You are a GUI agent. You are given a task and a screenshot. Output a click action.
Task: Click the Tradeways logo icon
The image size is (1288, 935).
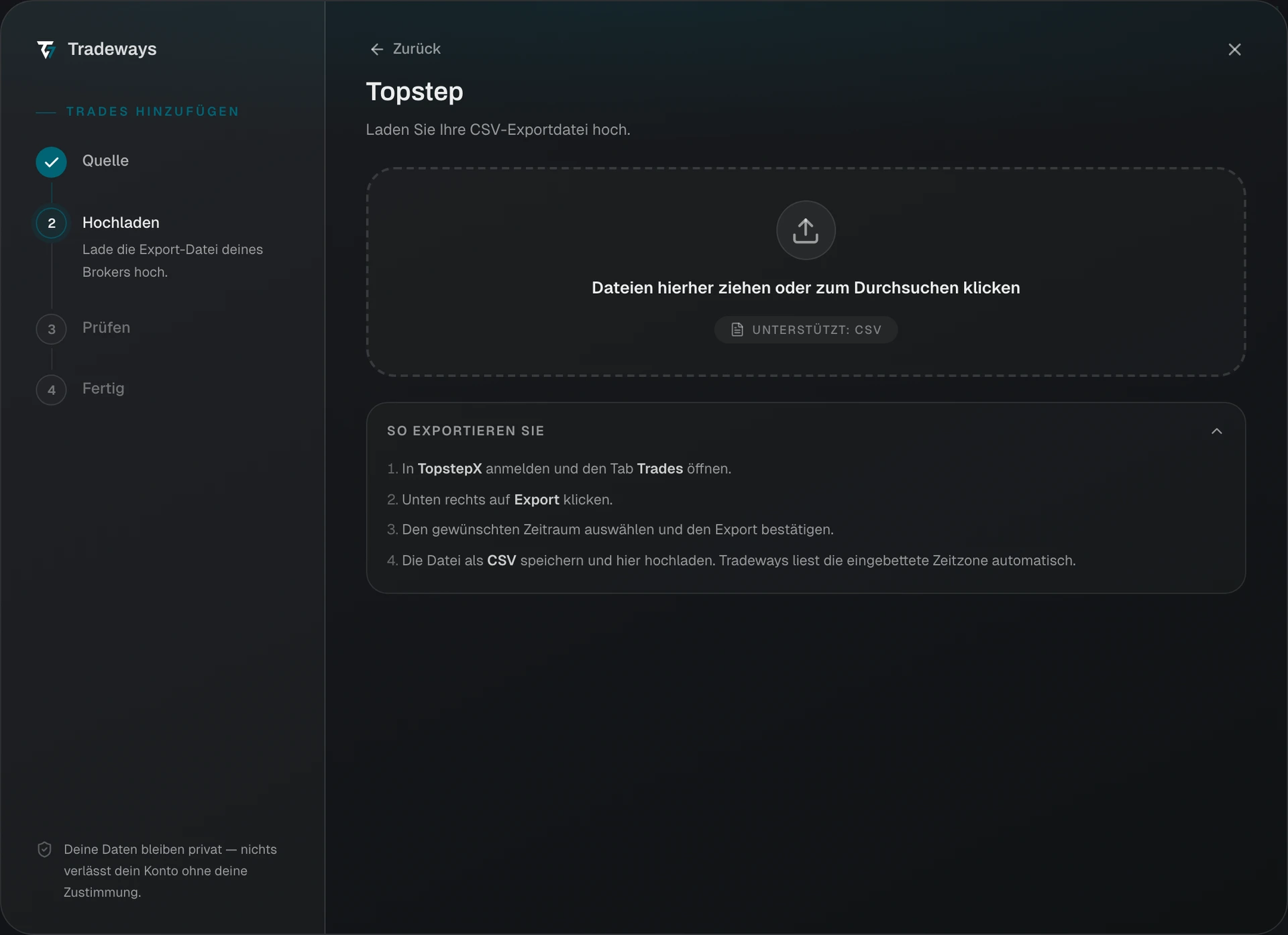point(46,50)
